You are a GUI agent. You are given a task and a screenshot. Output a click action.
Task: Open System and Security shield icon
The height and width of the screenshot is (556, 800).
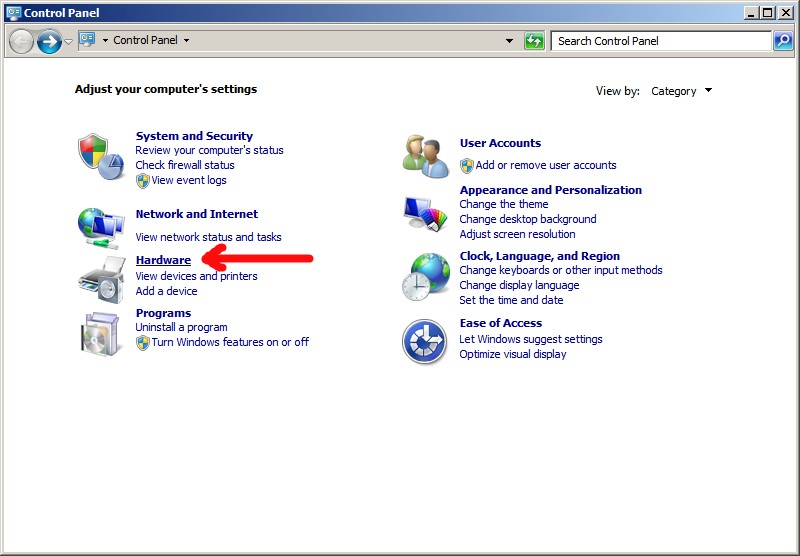click(x=101, y=157)
